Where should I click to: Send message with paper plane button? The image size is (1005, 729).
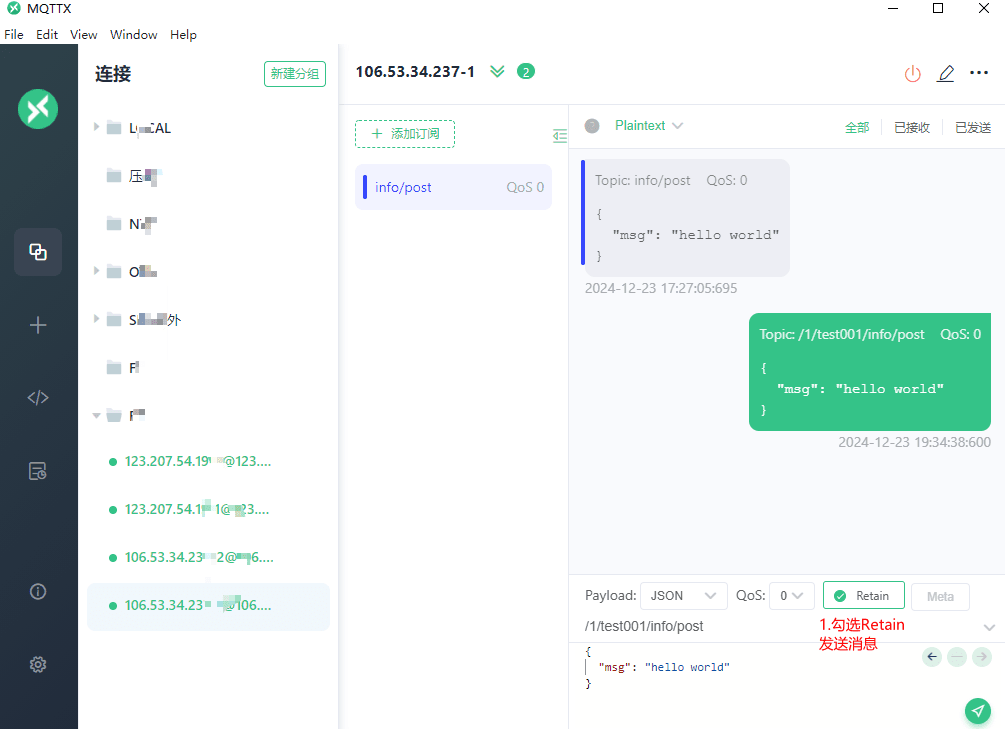tap(977, 710)
